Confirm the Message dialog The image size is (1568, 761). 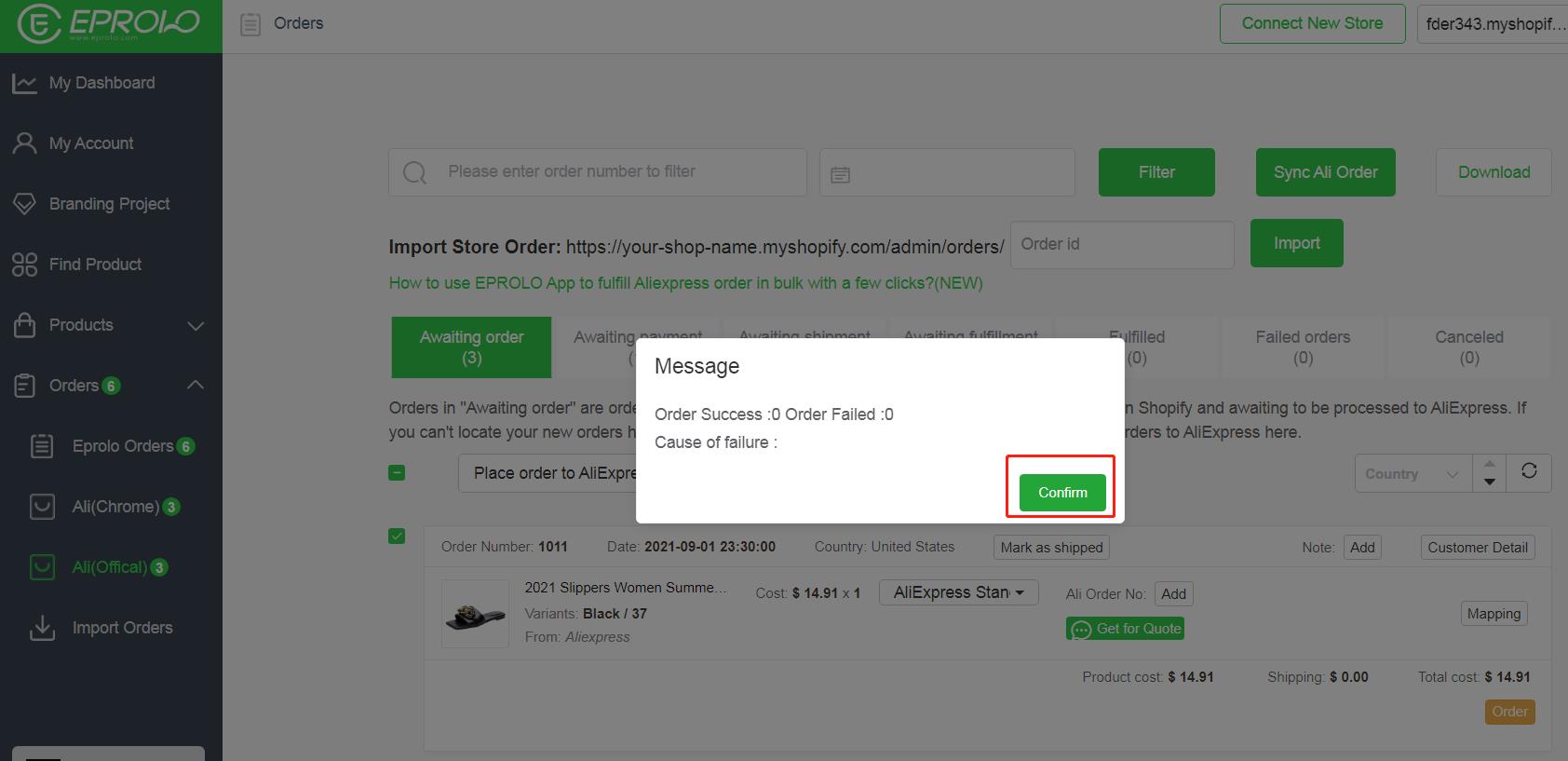pyautogui.click(x=1062, y=493)
